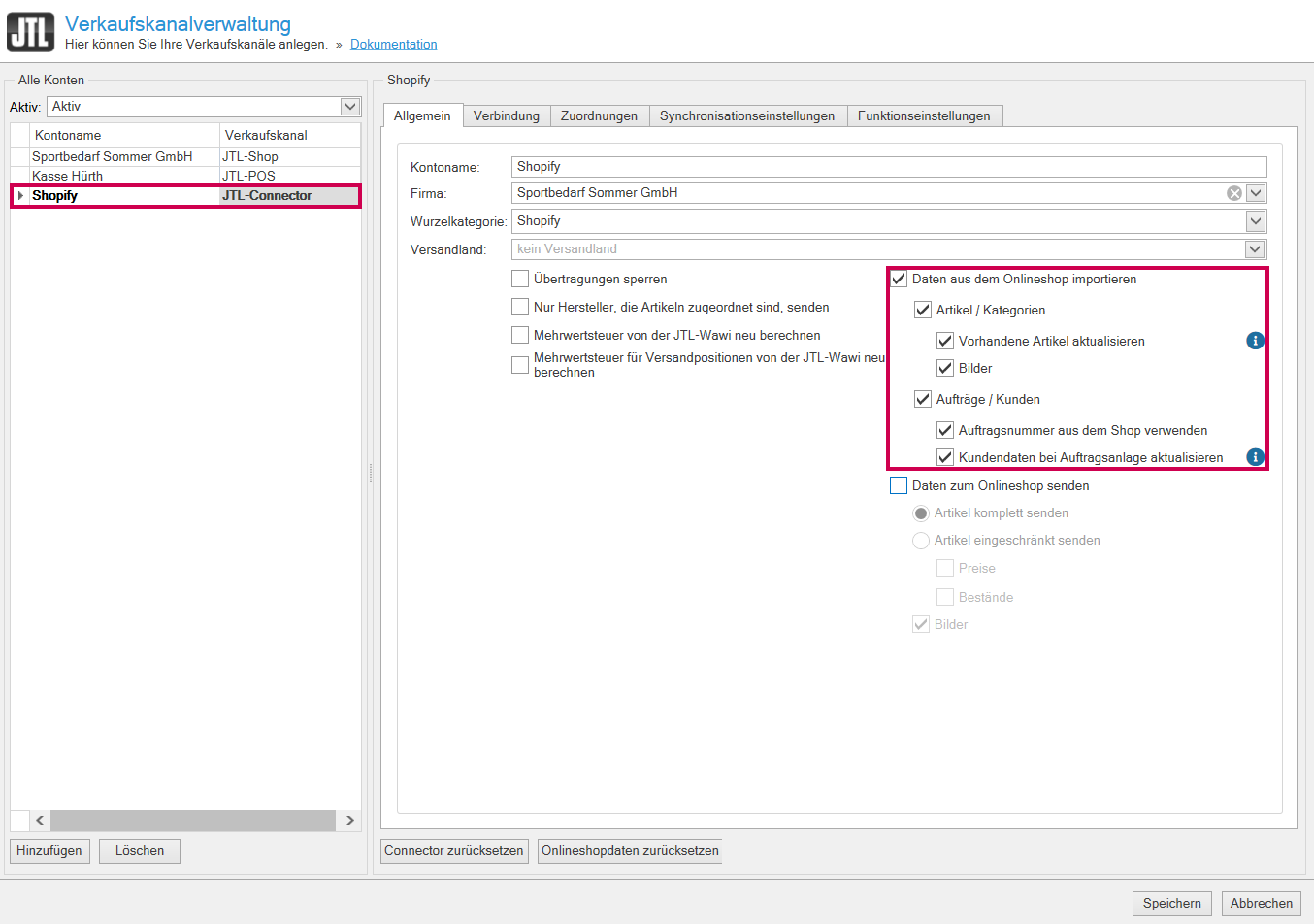Toggle Übertragungen sperren checkbox
1314x924 pixels.
click(520, 279)
